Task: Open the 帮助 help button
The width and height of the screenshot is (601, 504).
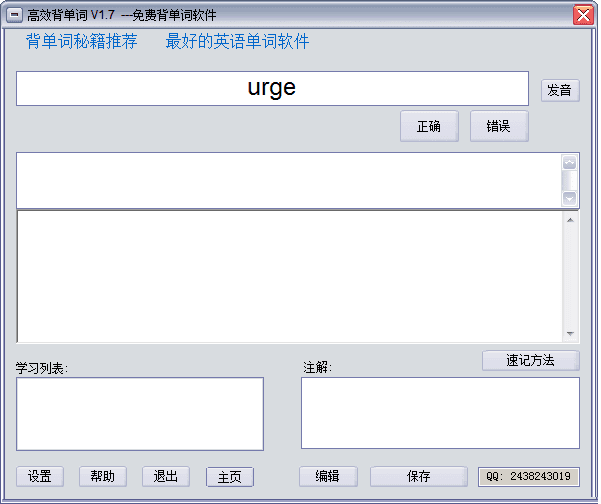Action: coord(103,476)
